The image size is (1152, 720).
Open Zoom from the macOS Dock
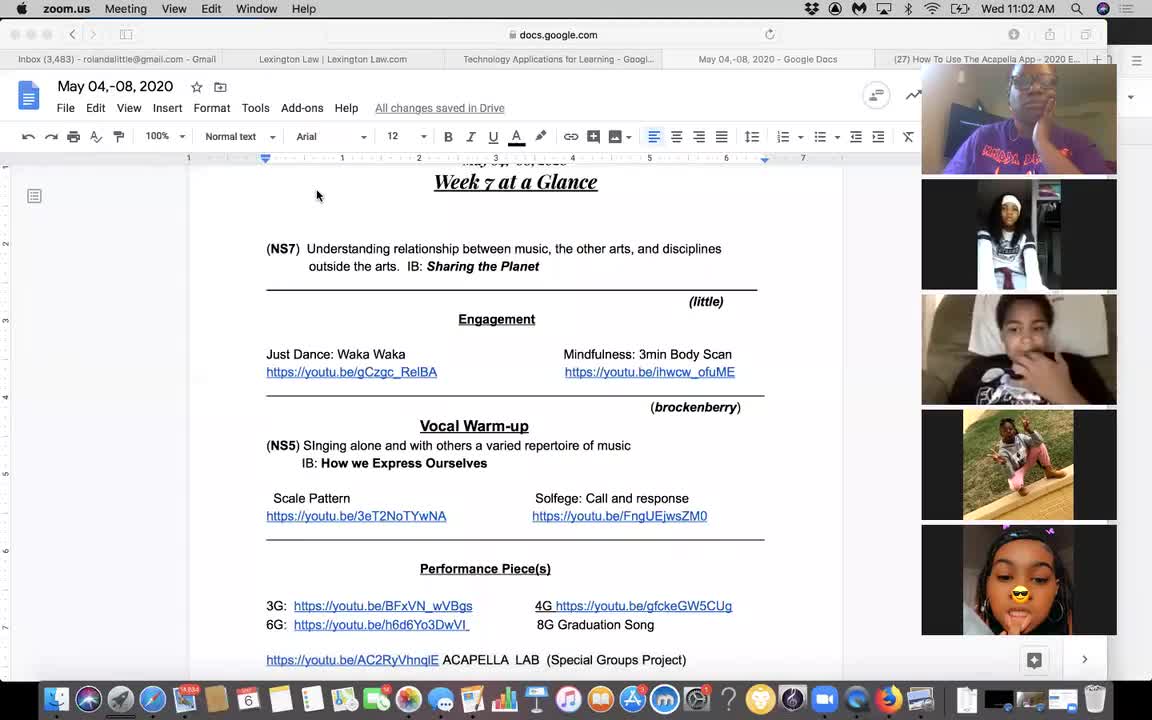(x=824, y=699)
